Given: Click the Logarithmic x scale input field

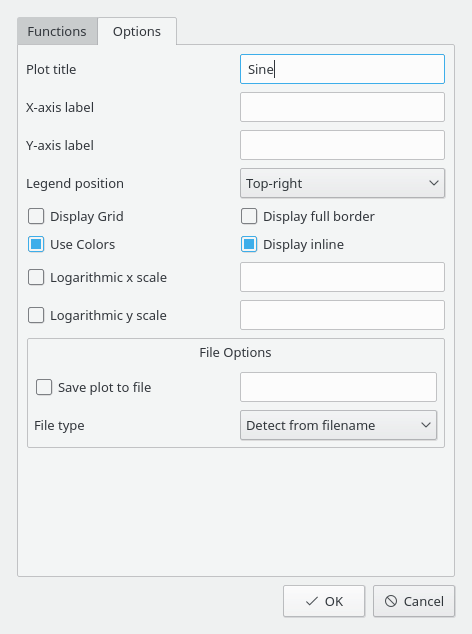Looking at the screenshot, I should (x=343, y=277).
